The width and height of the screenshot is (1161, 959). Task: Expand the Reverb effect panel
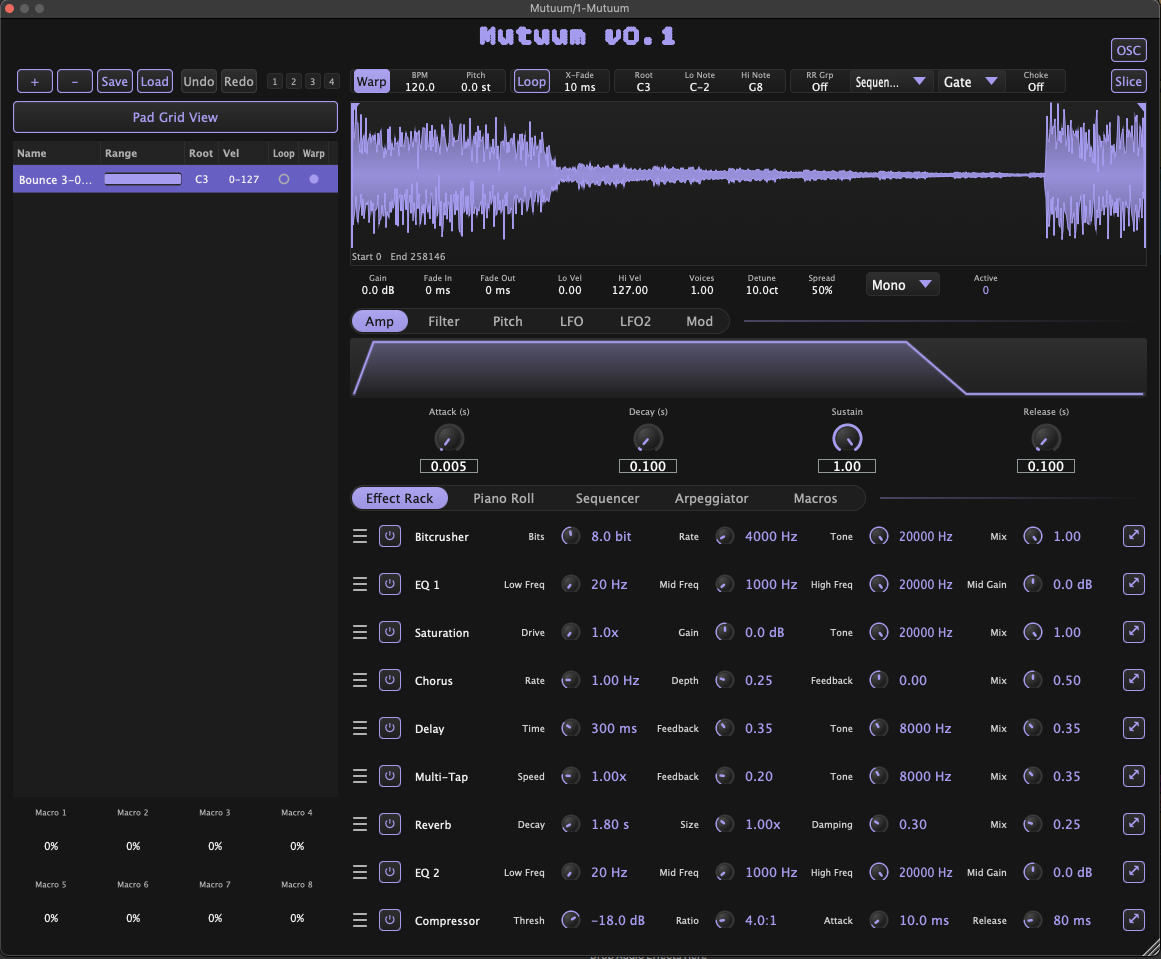pos(1134,823)
